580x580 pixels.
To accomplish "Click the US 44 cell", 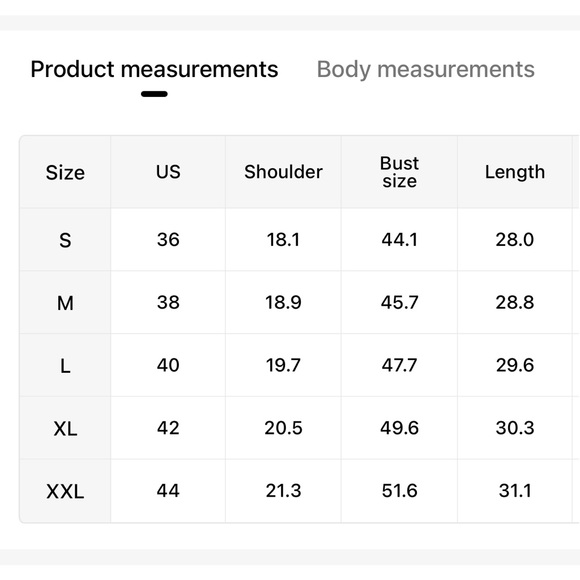I will tap(168, 491).
